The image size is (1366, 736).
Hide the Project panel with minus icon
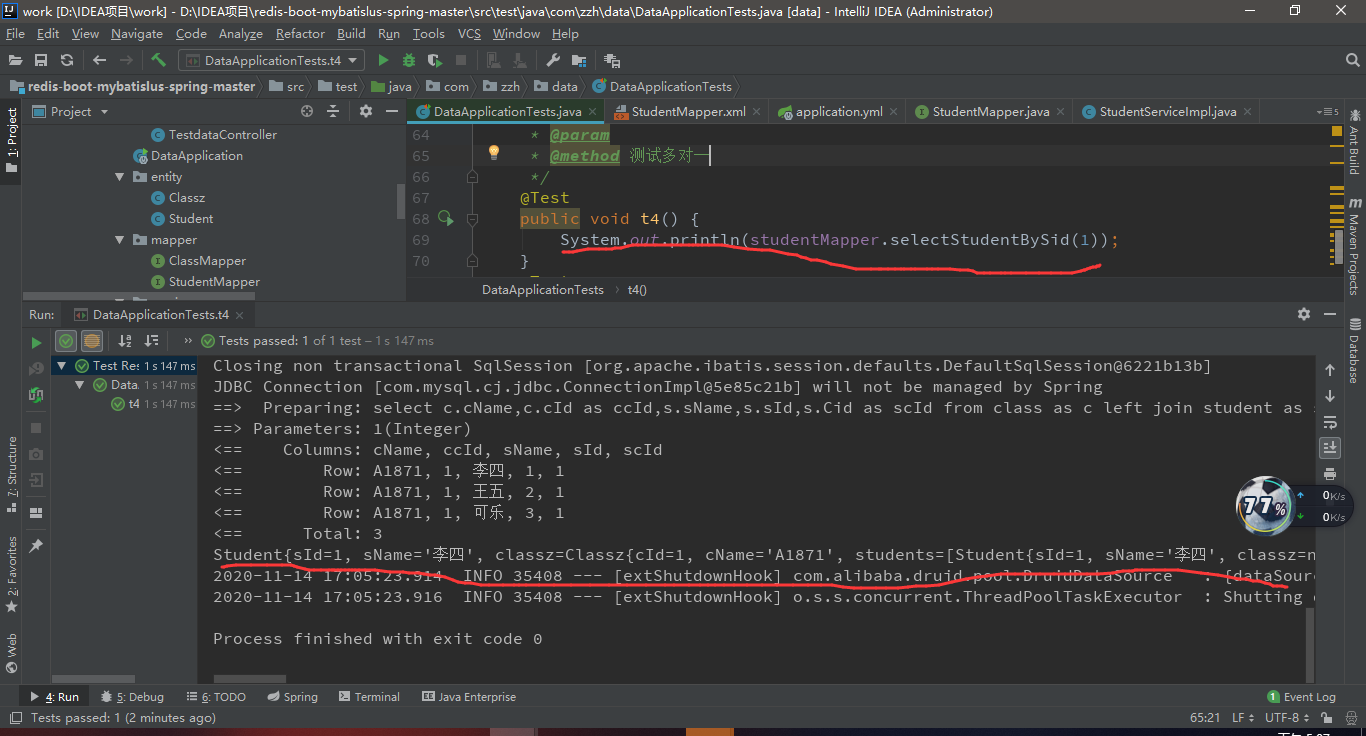coord(391,111)
